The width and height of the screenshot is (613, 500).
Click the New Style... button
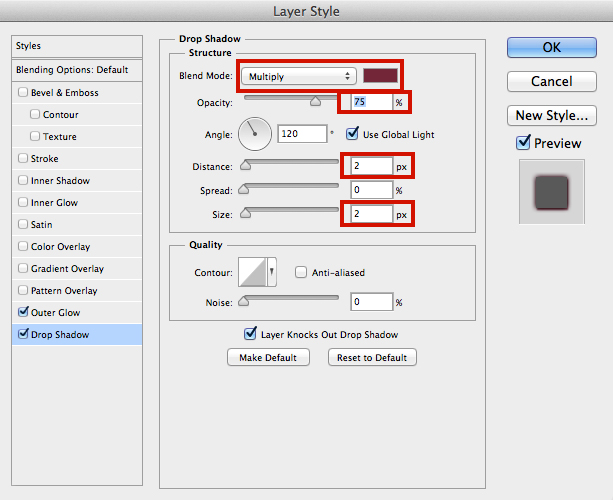point(553,115)
